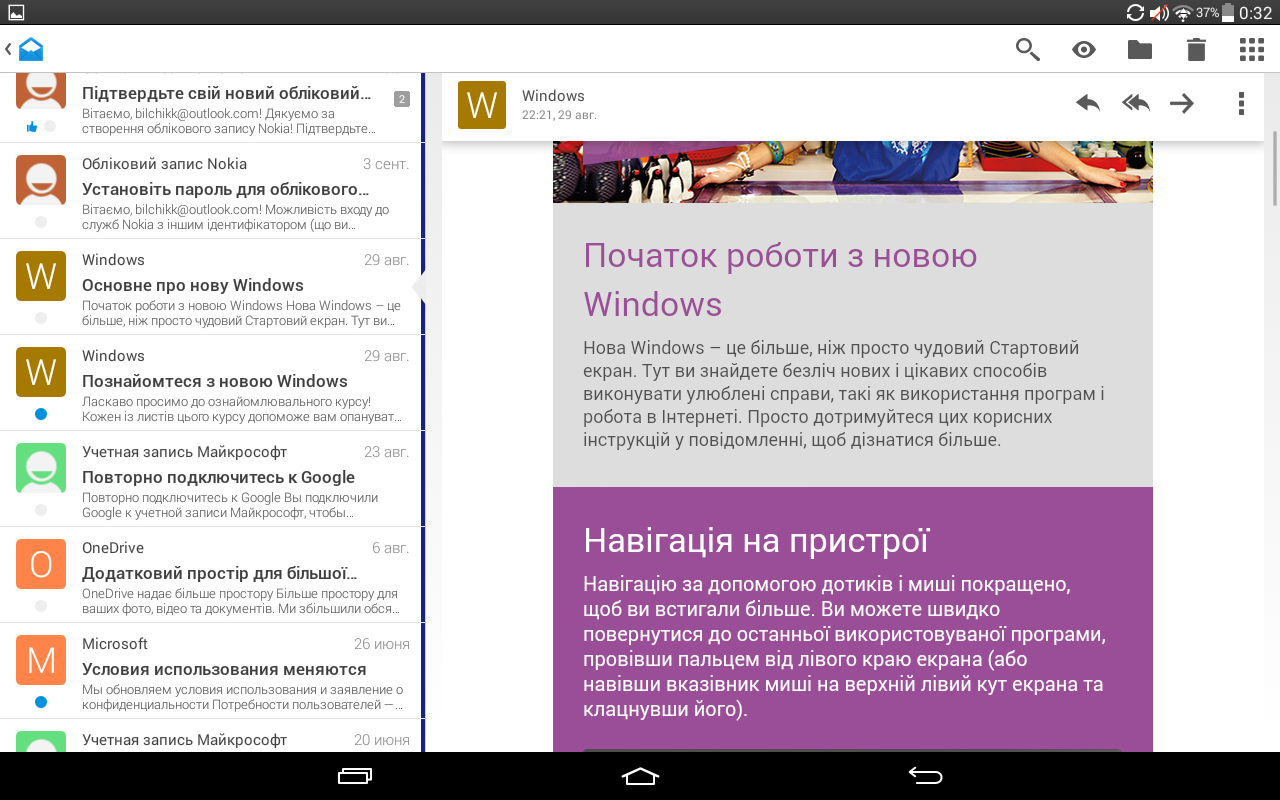Toggle the read dot on 'Підтвердьте свій новий обліковий' email

pos(50,126)
